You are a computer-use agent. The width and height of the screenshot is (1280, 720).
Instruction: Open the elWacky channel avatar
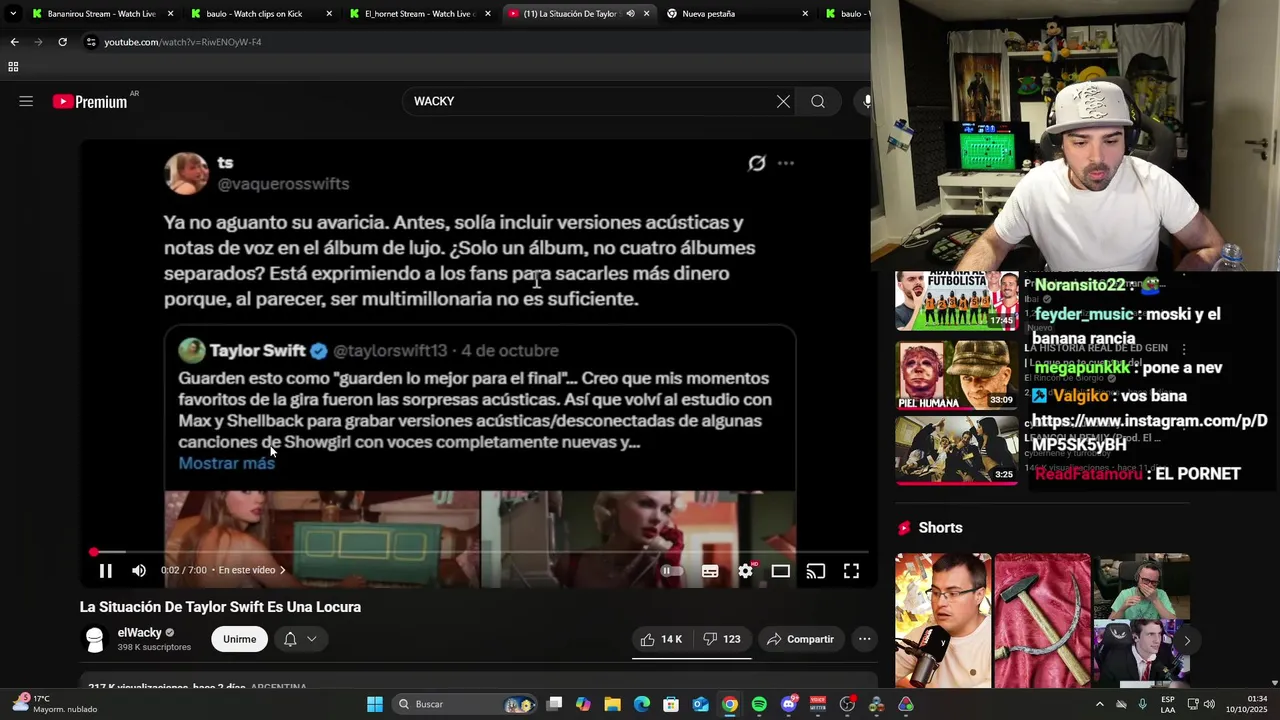(95, 639)
